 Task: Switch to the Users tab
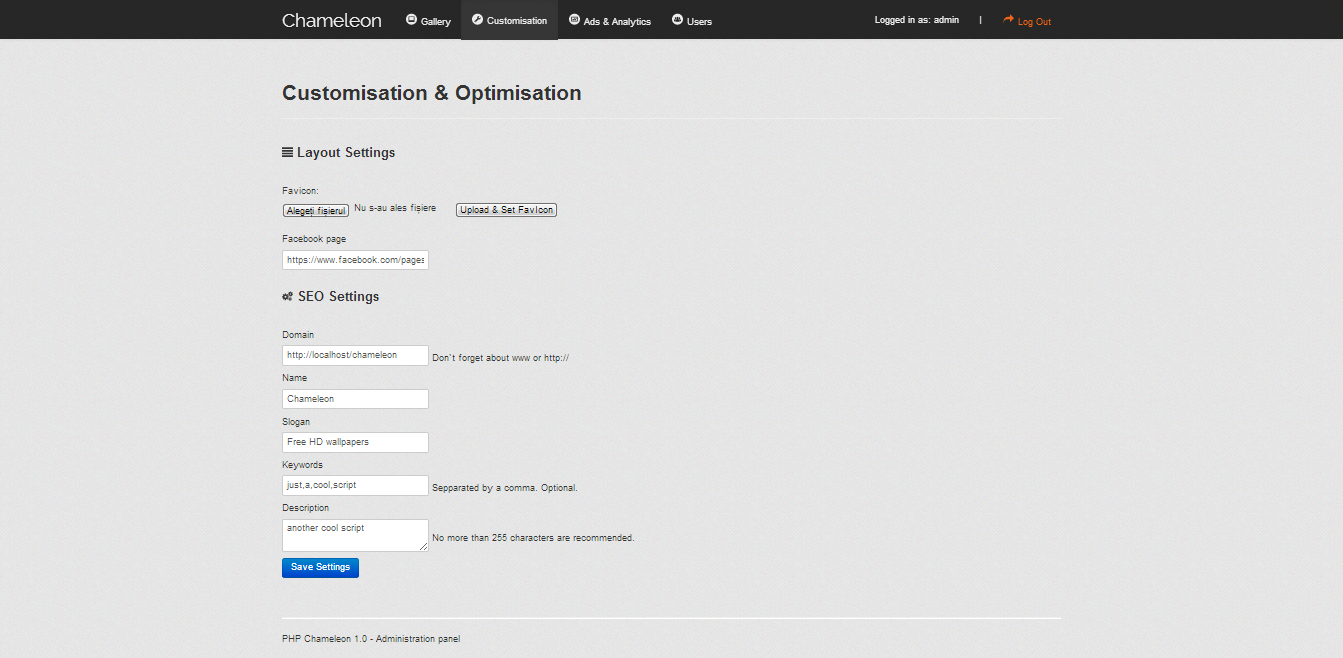[692, 20]
